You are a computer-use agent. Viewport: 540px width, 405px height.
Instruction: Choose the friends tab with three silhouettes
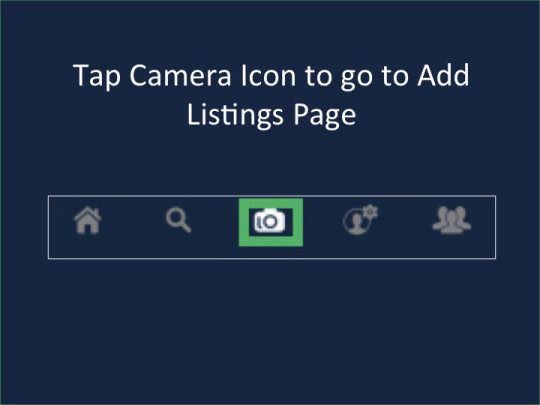[x=452, y=220]
